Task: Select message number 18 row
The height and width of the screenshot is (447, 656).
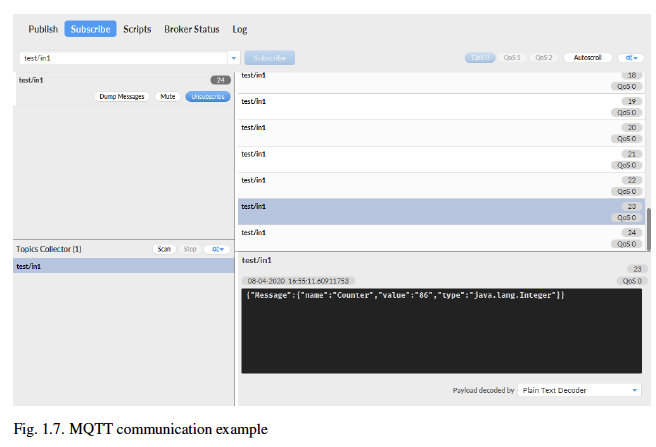Action: pyautogui.click(x=442, y=82)
